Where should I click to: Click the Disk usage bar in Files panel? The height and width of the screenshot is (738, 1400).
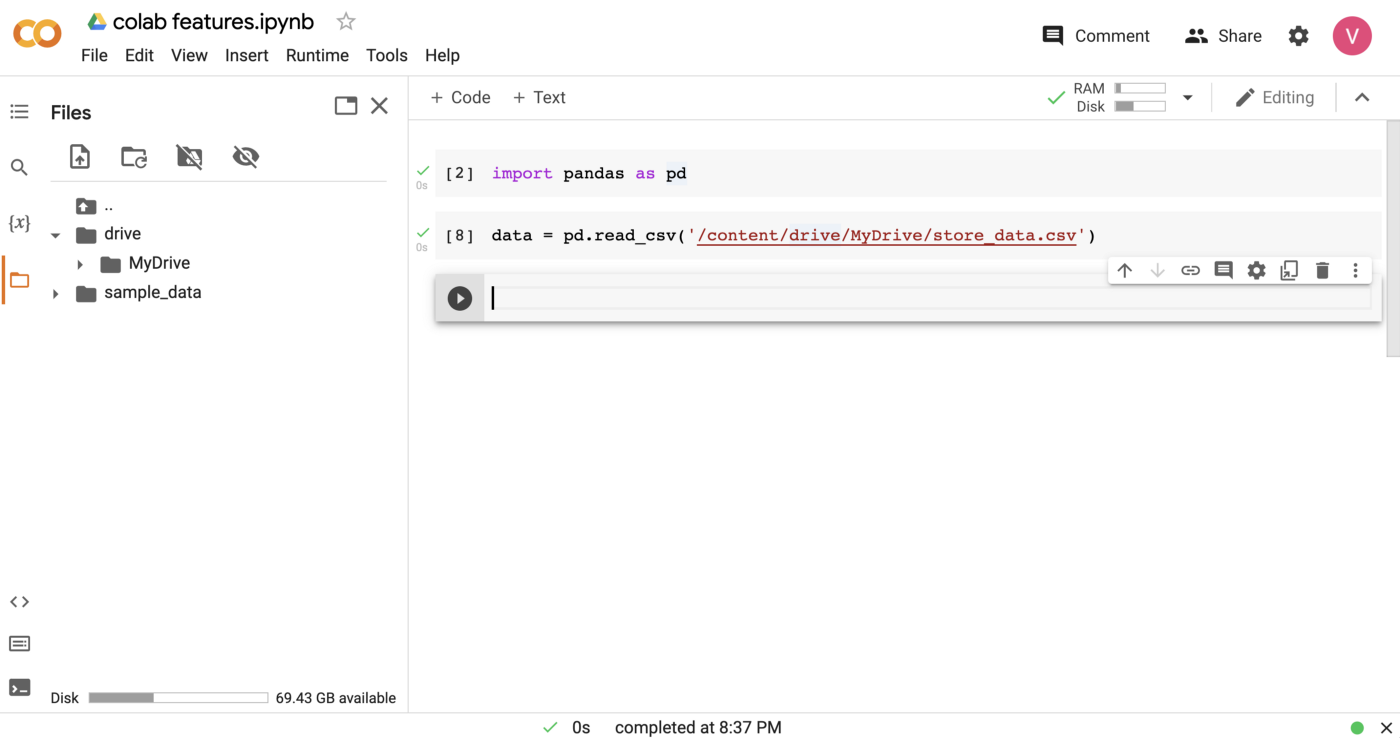178,698
